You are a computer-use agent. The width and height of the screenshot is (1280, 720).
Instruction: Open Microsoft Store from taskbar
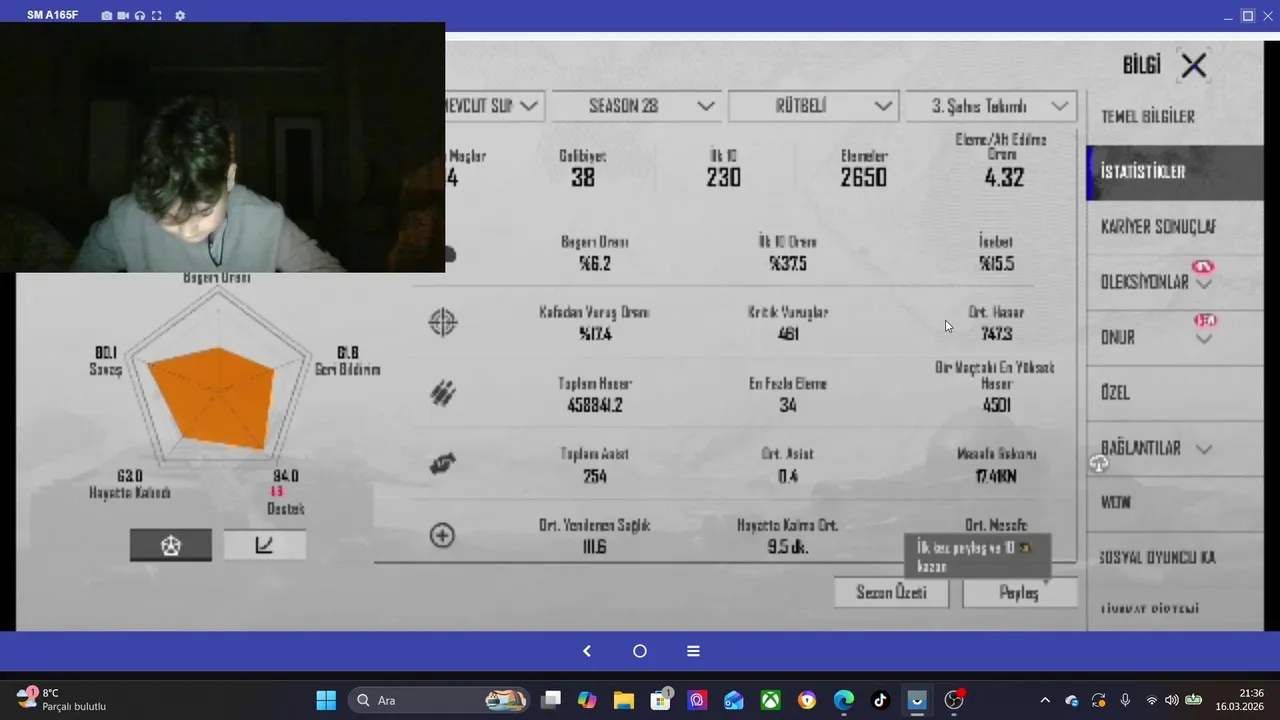coord(660,700)
